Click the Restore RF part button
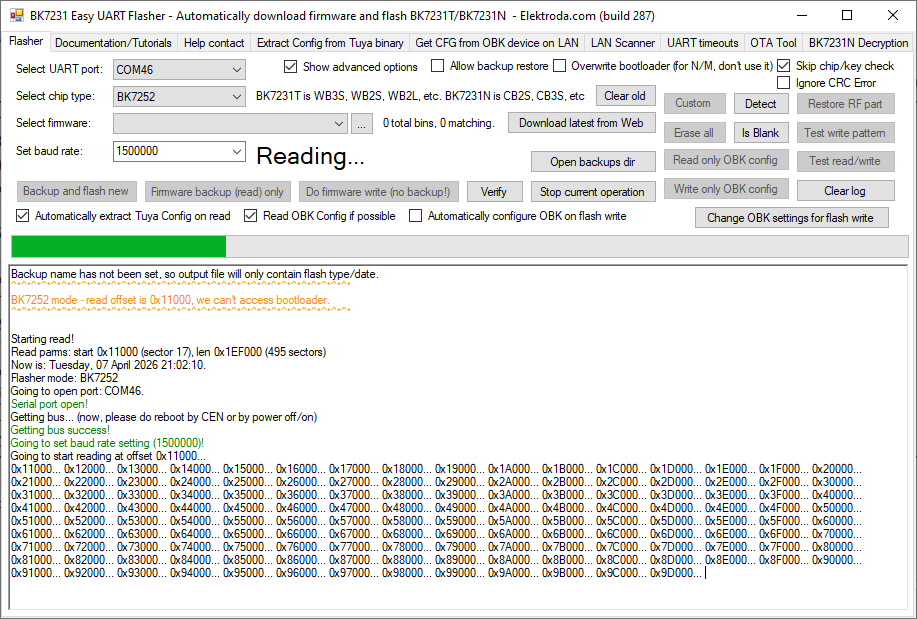Viewport: 917px width, 619px height. (x=845, y=104)
